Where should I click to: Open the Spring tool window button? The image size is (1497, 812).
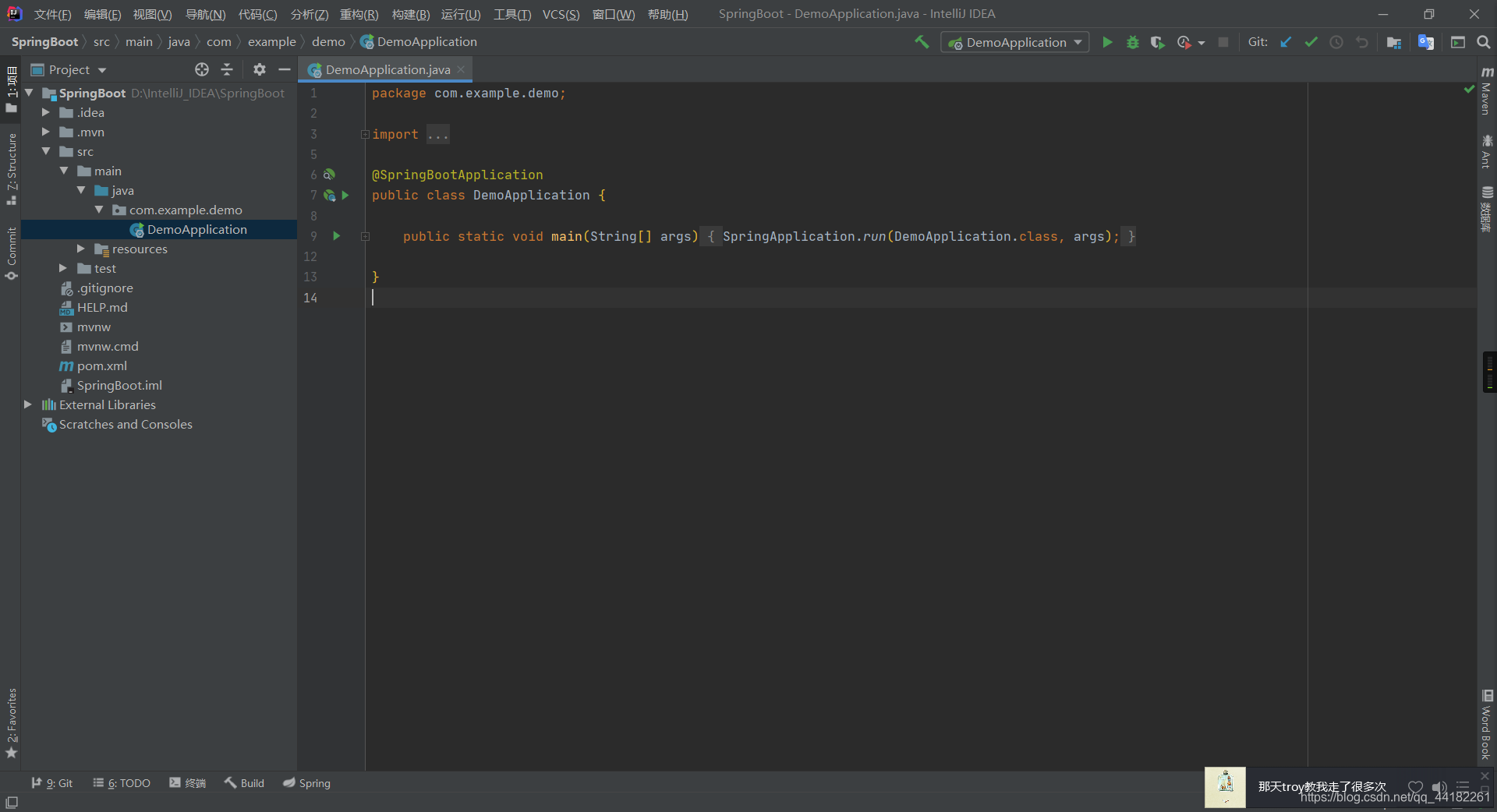[x=306, y=783]
